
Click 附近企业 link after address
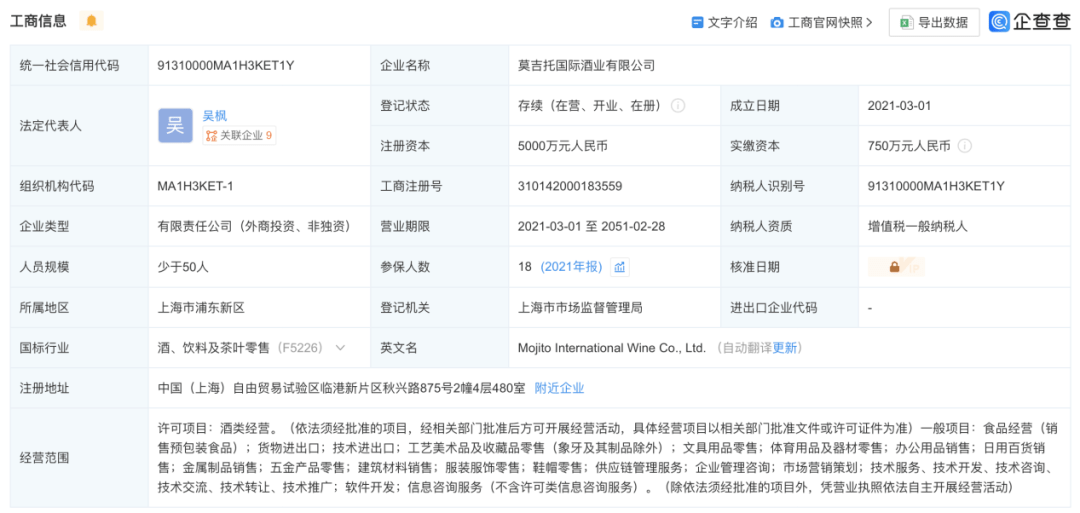coord(559,388)
